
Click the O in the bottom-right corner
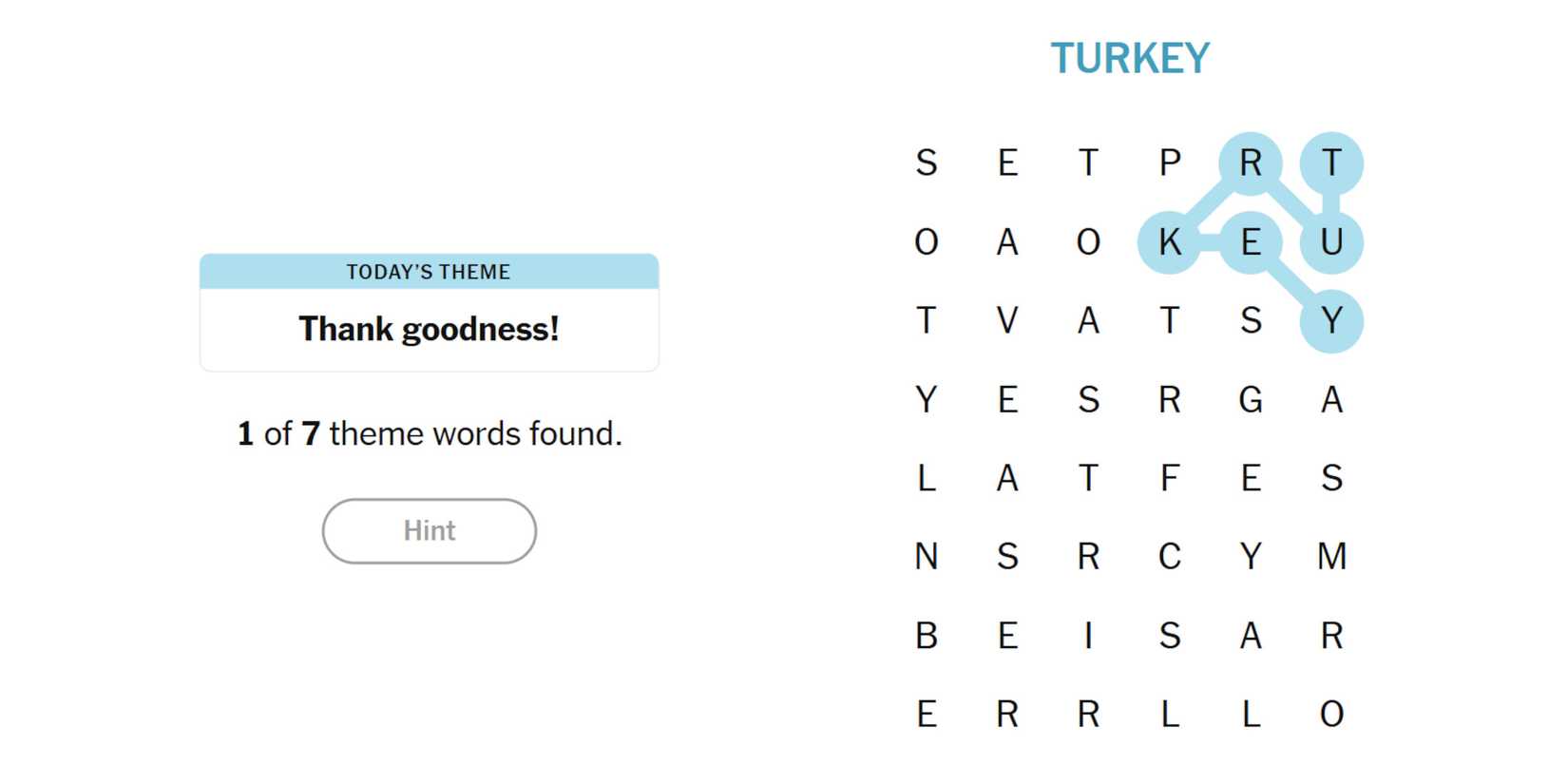[x=1331, y=715]
